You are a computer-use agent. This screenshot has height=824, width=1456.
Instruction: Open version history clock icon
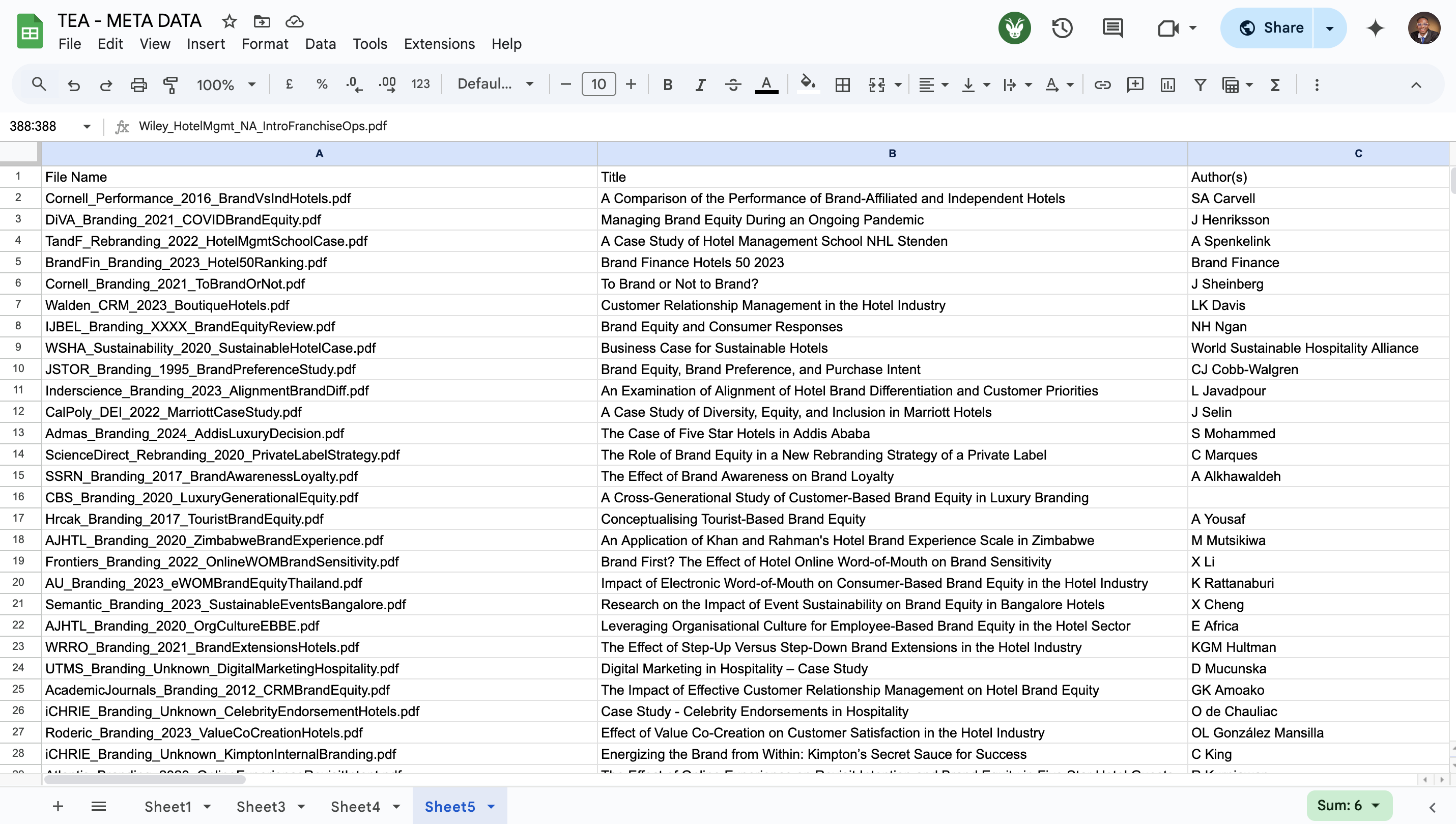(x=1062, y=27)
